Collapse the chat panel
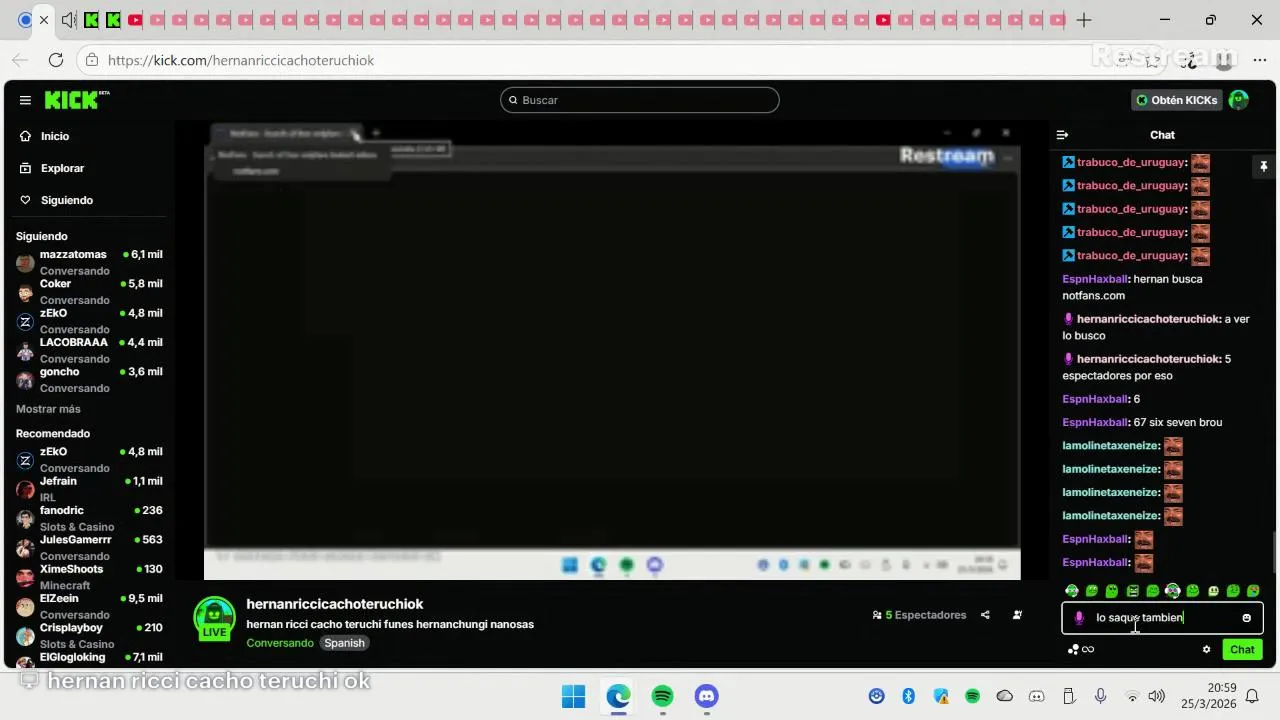Screen dimensions: 1280x720 [x=1062, y=135]
